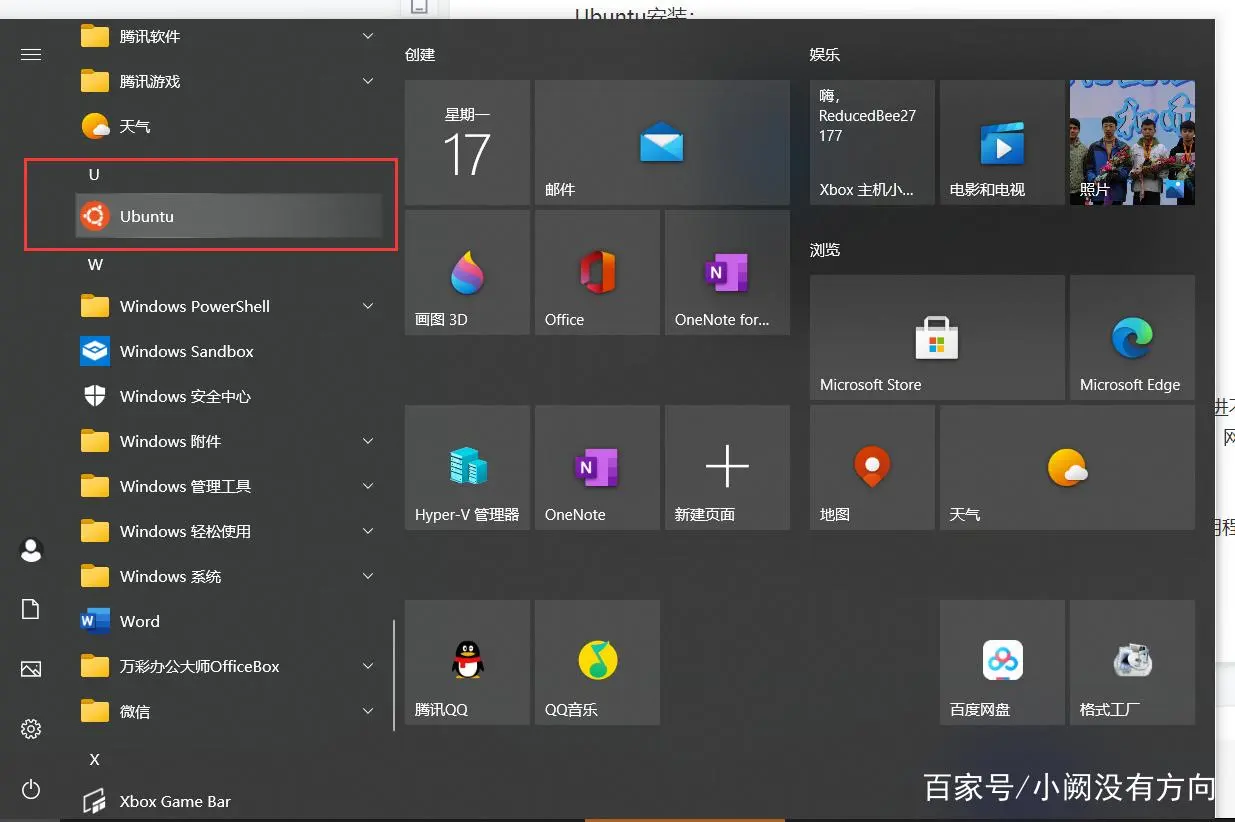Click the 新建页面 plus tile
Screen dimensions: 1235x822
[x=727, y=467]
